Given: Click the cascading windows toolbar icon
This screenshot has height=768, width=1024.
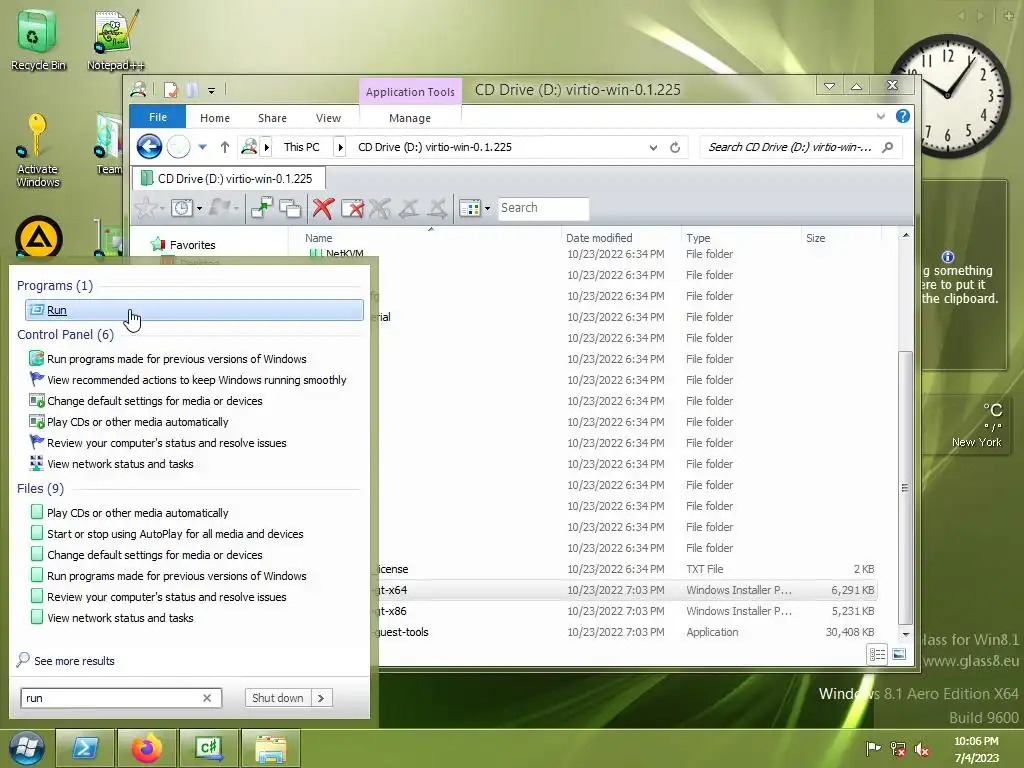Looking at the screenshot, I should pos(290,208).
